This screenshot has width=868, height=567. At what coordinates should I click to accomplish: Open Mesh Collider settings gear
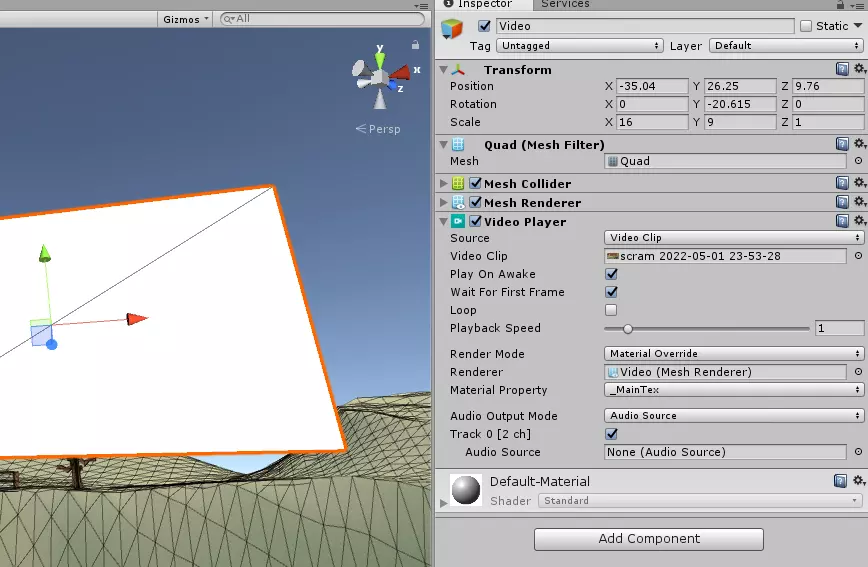point(859,182)
